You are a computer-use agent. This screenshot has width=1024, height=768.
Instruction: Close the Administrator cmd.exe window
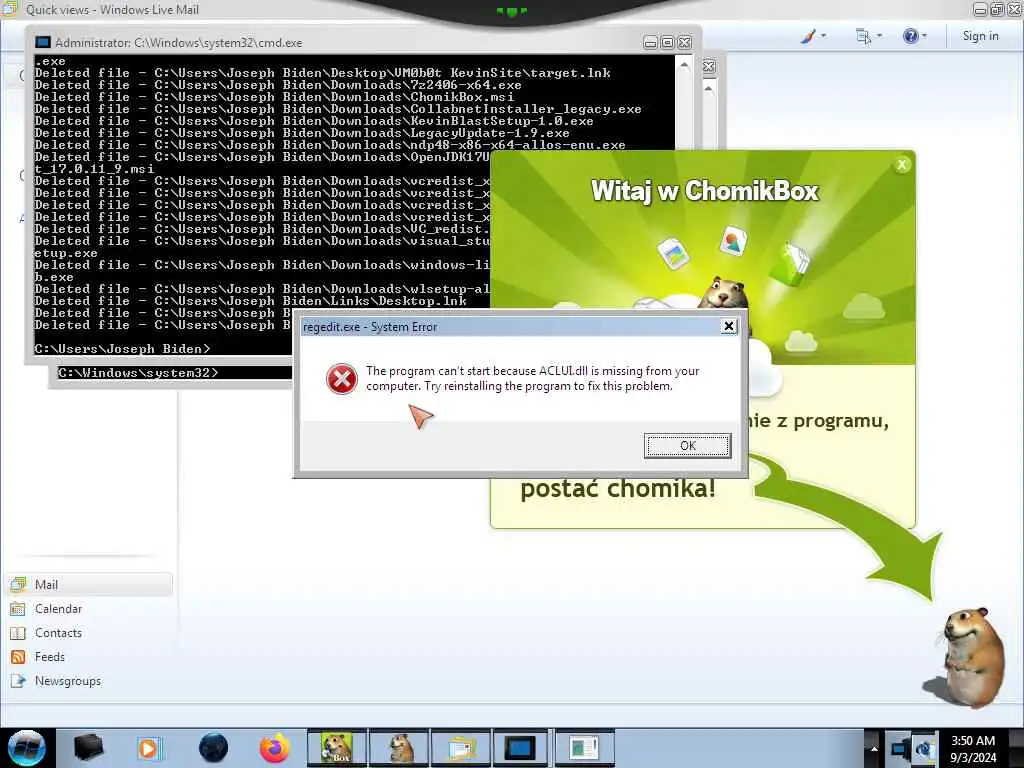click(684, 42)
